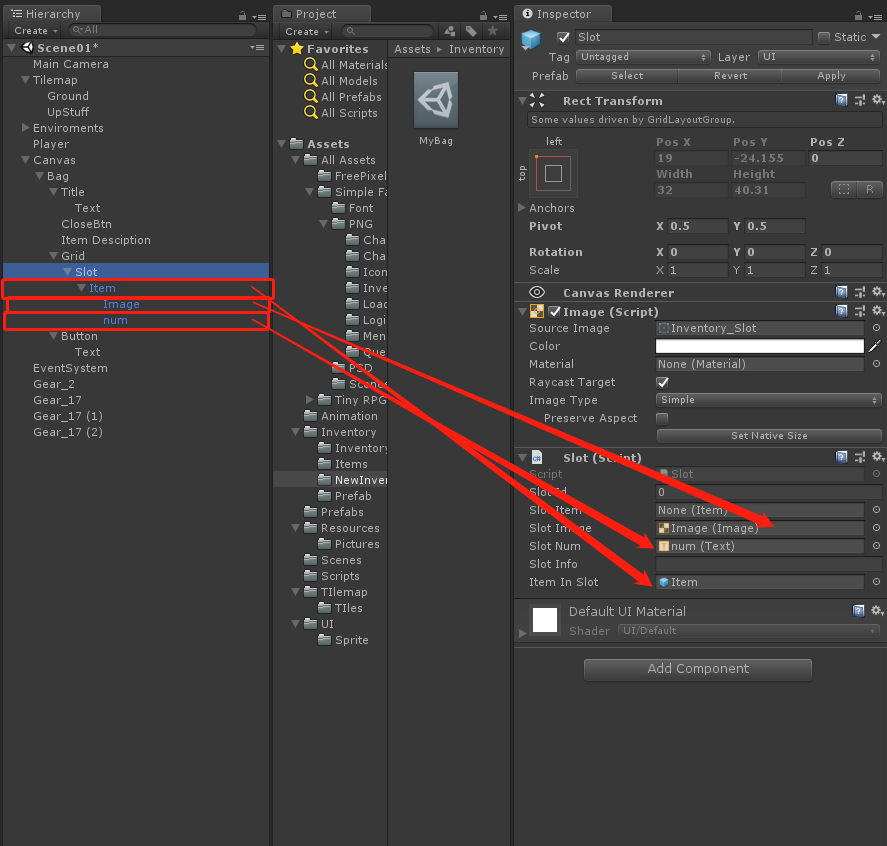
Task: Open the Inspector panel options menu
Action: pos(875,17)
